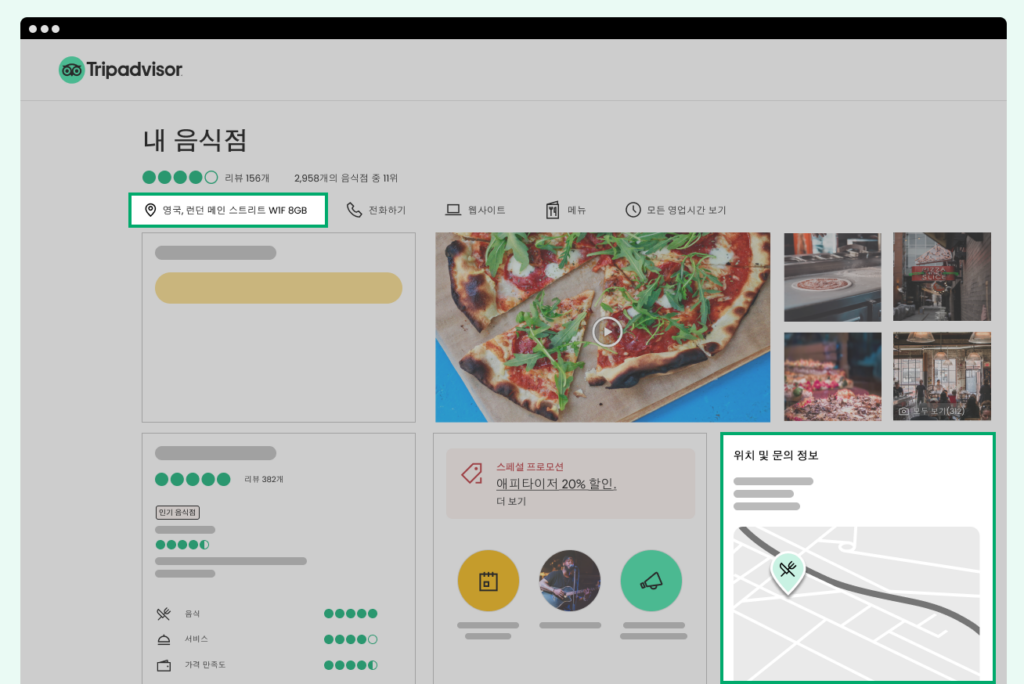
Task: Select the 전화하기 call link
Action: [x=387, y=210]
